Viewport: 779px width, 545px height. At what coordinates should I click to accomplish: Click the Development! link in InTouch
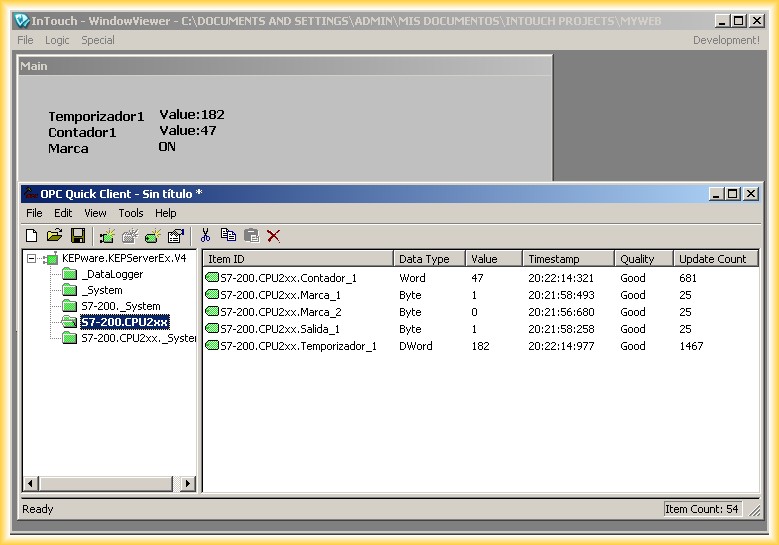(x=726, y=40)
